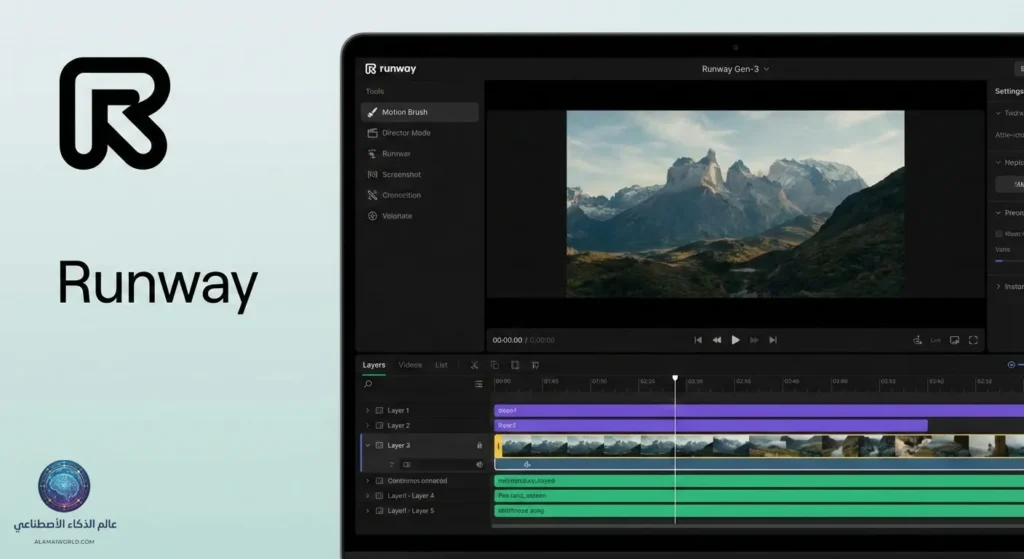1024x559 pixels.
Task: Mute Layer 3 audio track
Action: (479, 464)
